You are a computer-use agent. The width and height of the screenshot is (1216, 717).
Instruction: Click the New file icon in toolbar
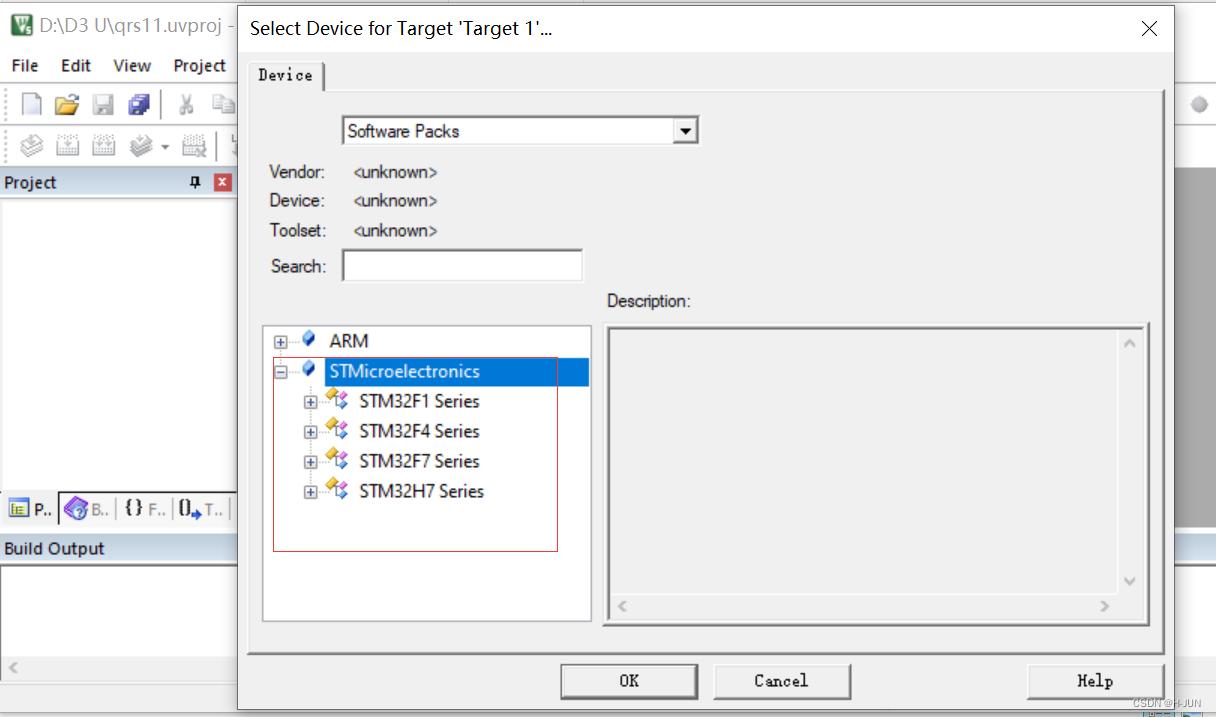coord(32,104)
